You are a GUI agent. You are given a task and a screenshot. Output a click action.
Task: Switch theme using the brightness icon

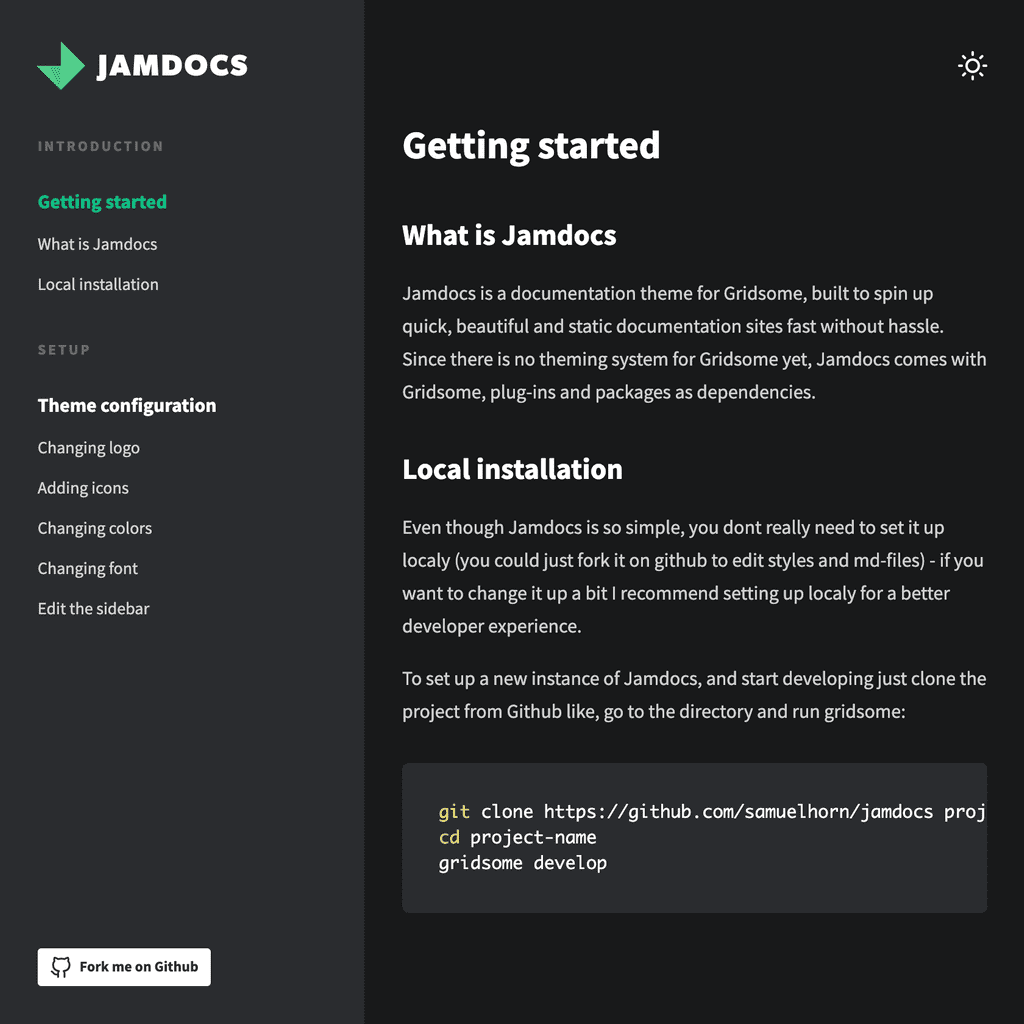click(971, 66)
